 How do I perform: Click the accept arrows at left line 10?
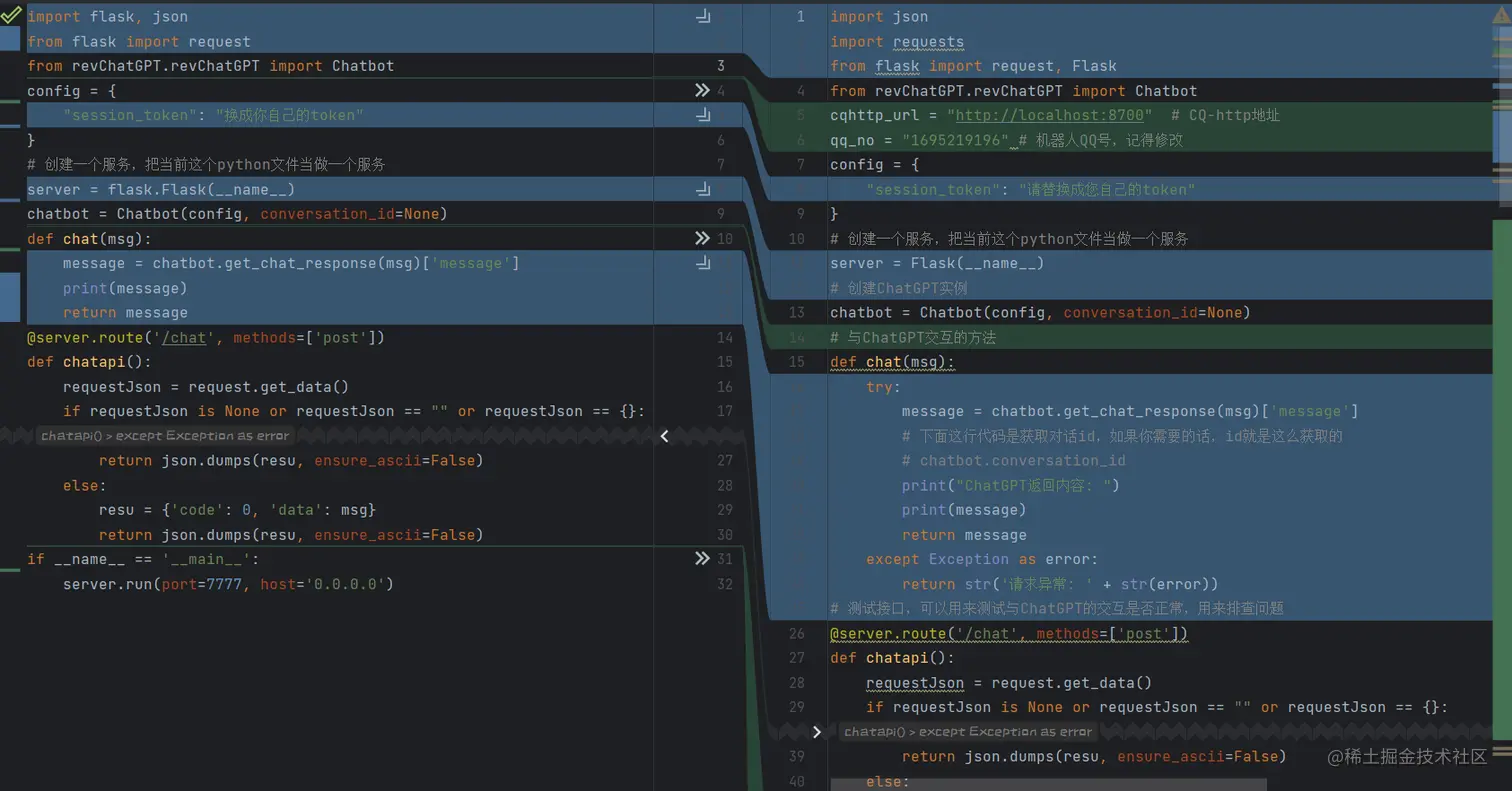[x=702, y=238]
